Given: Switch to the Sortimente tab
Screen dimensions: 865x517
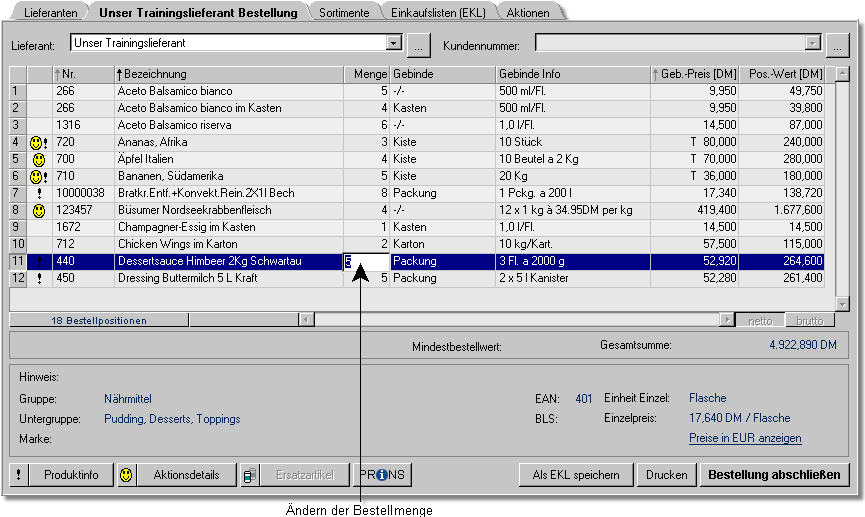Looking at the screenshot, I should (344, 13).
